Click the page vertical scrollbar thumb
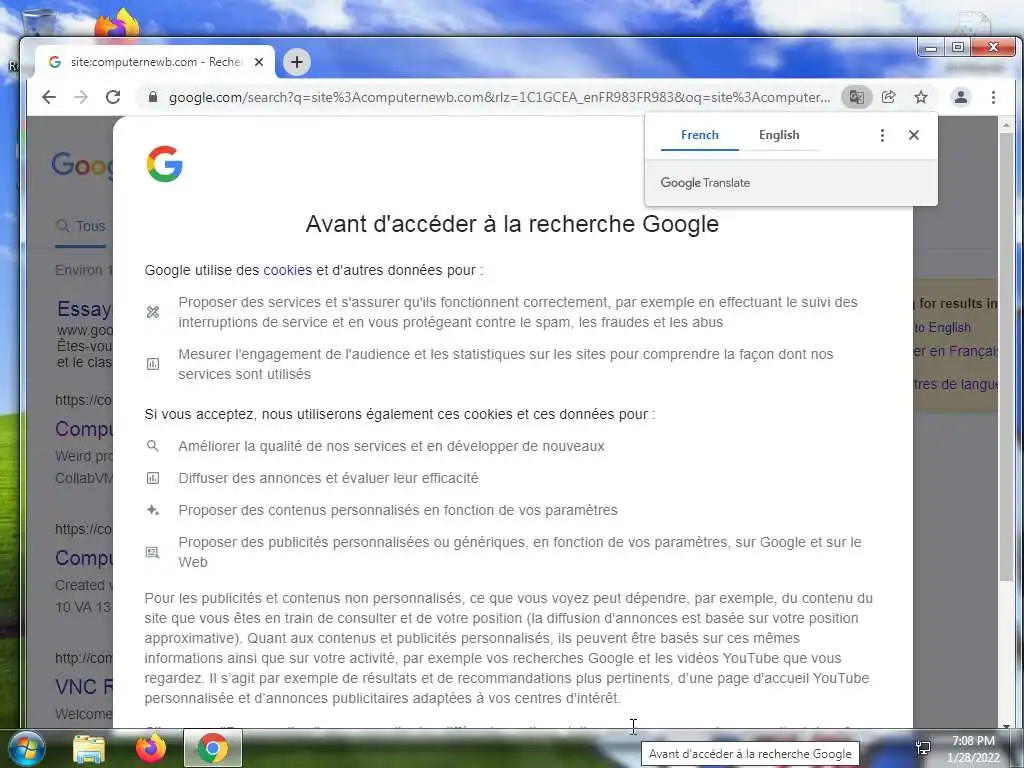Image resolution: width=1024 pixels, height=768 pixels. (x=1006, y=356)
